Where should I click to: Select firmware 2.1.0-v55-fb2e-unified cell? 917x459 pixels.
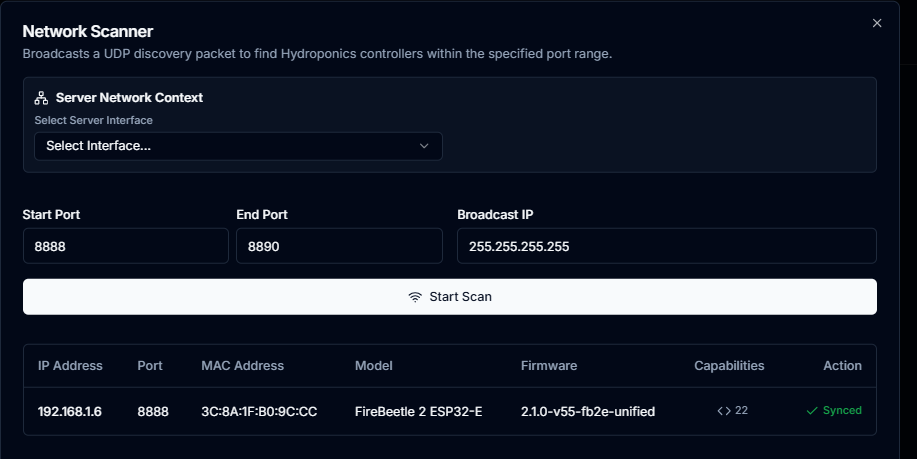click(588, 412)
